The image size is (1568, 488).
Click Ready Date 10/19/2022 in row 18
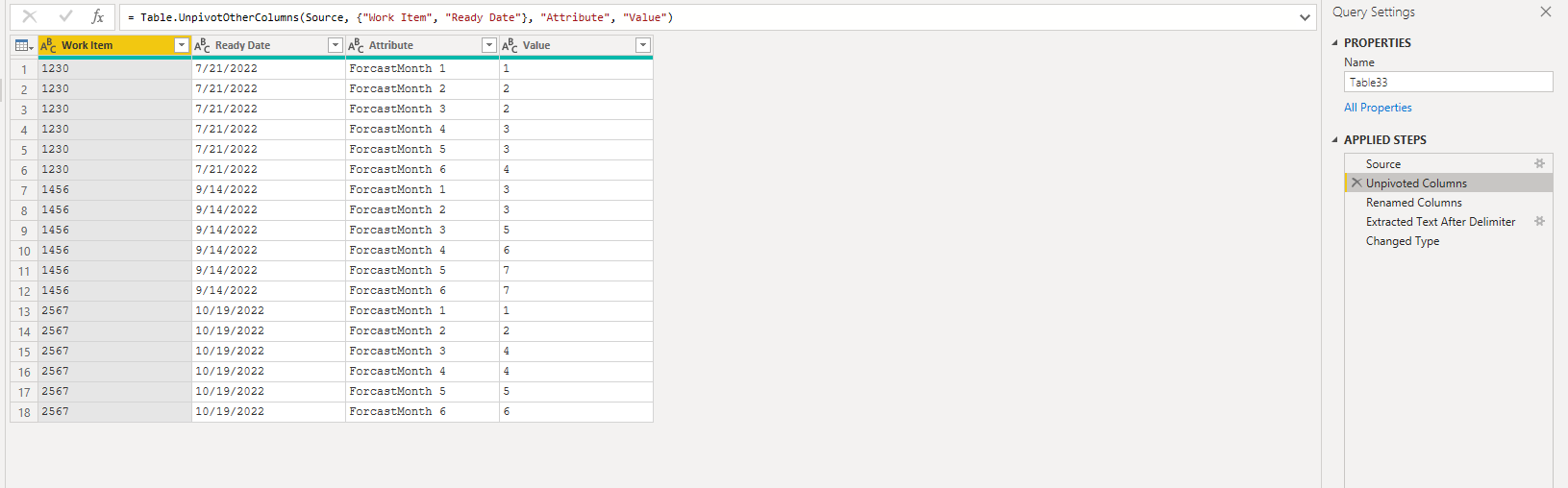[x=268, y=412]
